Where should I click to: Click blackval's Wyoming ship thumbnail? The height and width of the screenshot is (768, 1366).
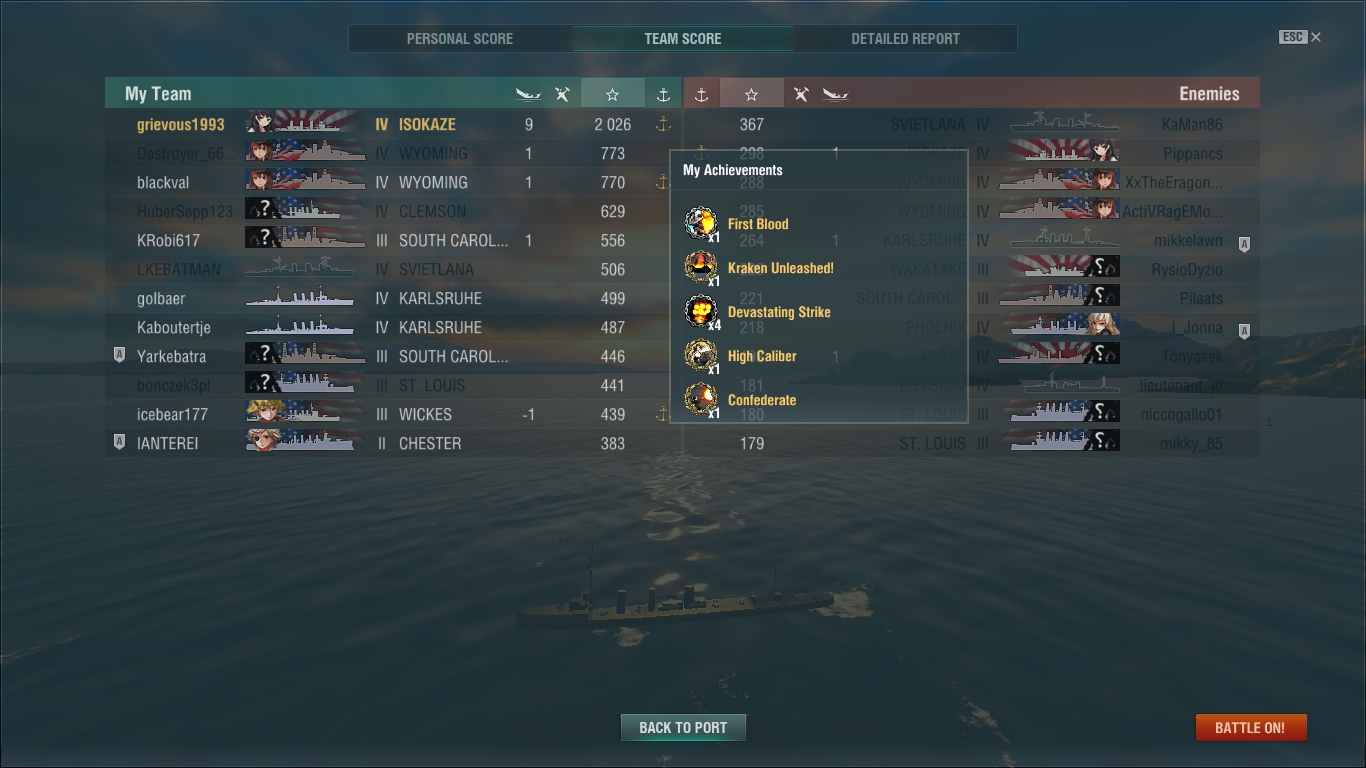pyautogui.click(x=304, y=182)
